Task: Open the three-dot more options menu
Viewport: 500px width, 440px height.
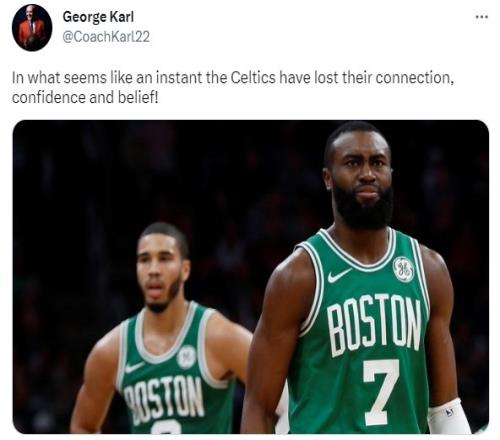Action: [x=481, y=17]
